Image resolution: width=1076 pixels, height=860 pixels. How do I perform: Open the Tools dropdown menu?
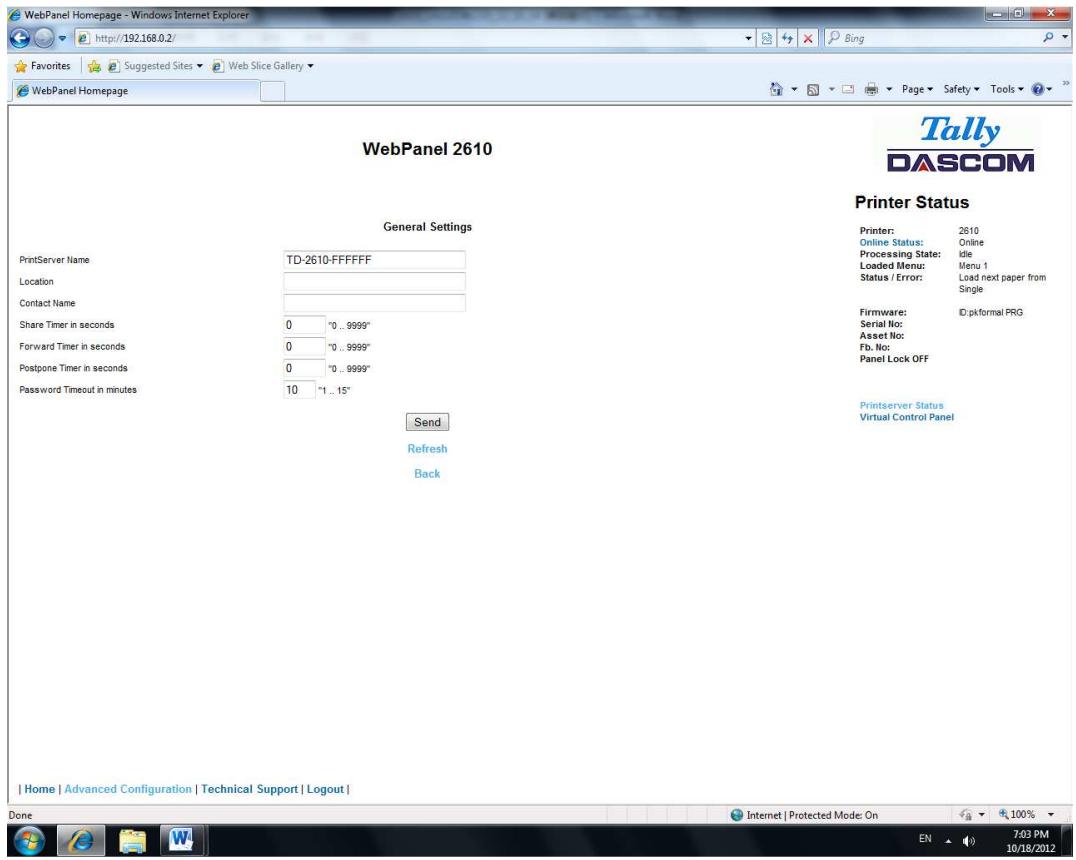[1004, 88]
